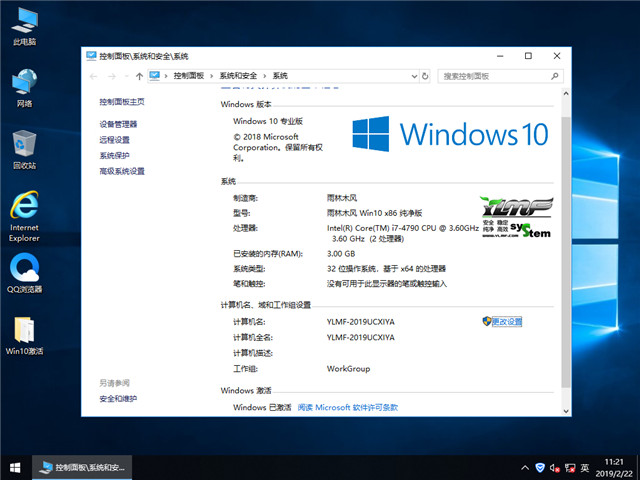Open 安全和维护 link
640x480 pixels.
click(x=118, y=399)
